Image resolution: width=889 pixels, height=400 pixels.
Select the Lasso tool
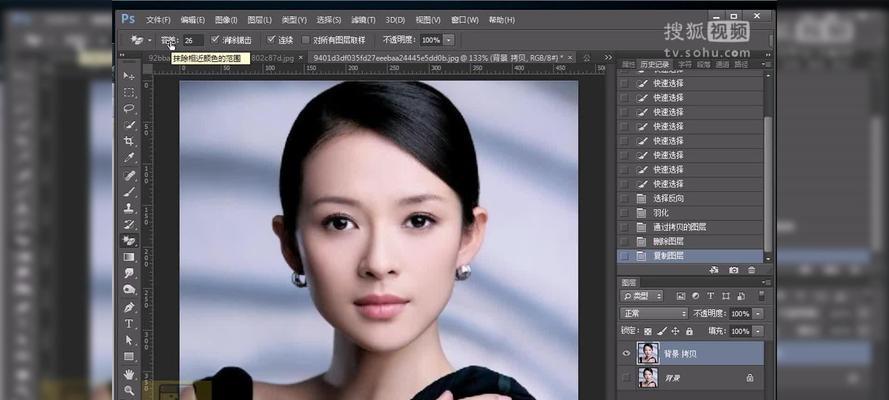[x=129, y=109]
